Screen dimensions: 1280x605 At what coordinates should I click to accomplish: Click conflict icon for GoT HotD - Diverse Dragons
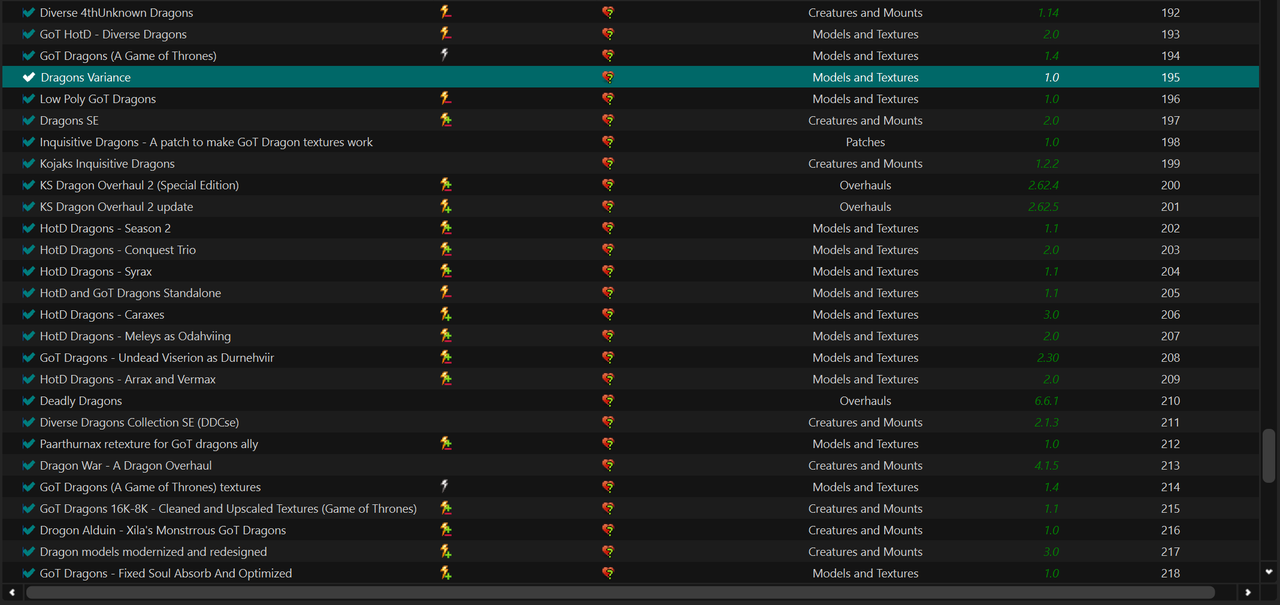[445, 34]
